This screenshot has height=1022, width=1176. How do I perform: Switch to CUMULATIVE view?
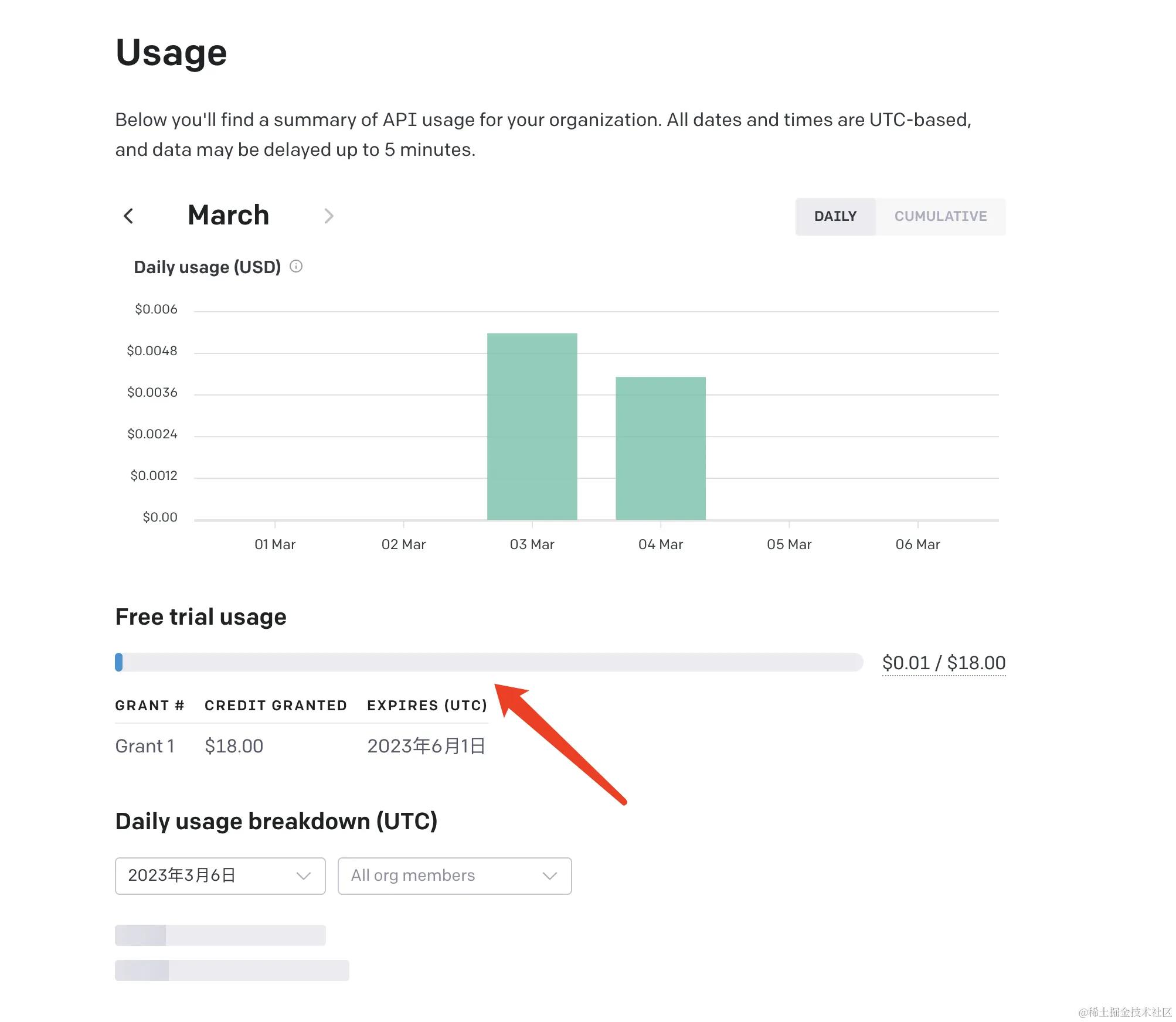940,216
